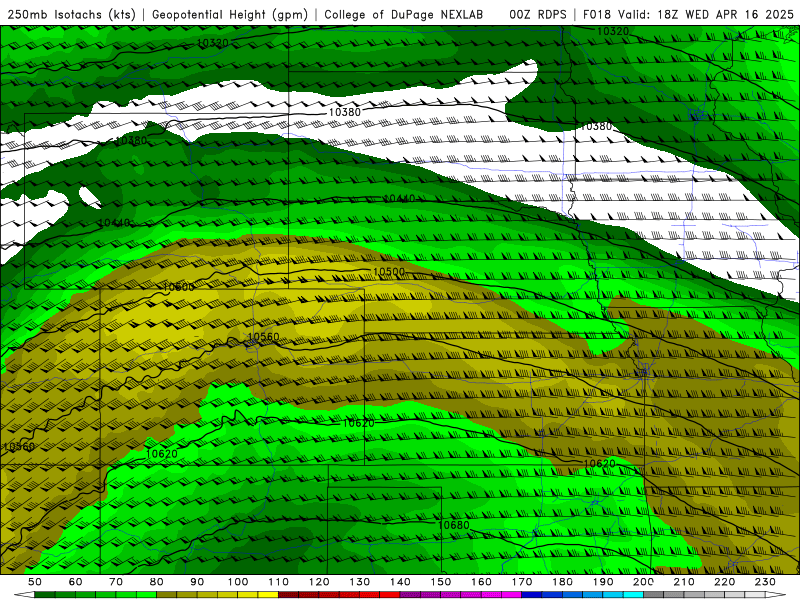This screenshot has width=800, height=600.
Task: Click the 50 knot legend value
Action: pyautogui.click(x=35, y=582)
